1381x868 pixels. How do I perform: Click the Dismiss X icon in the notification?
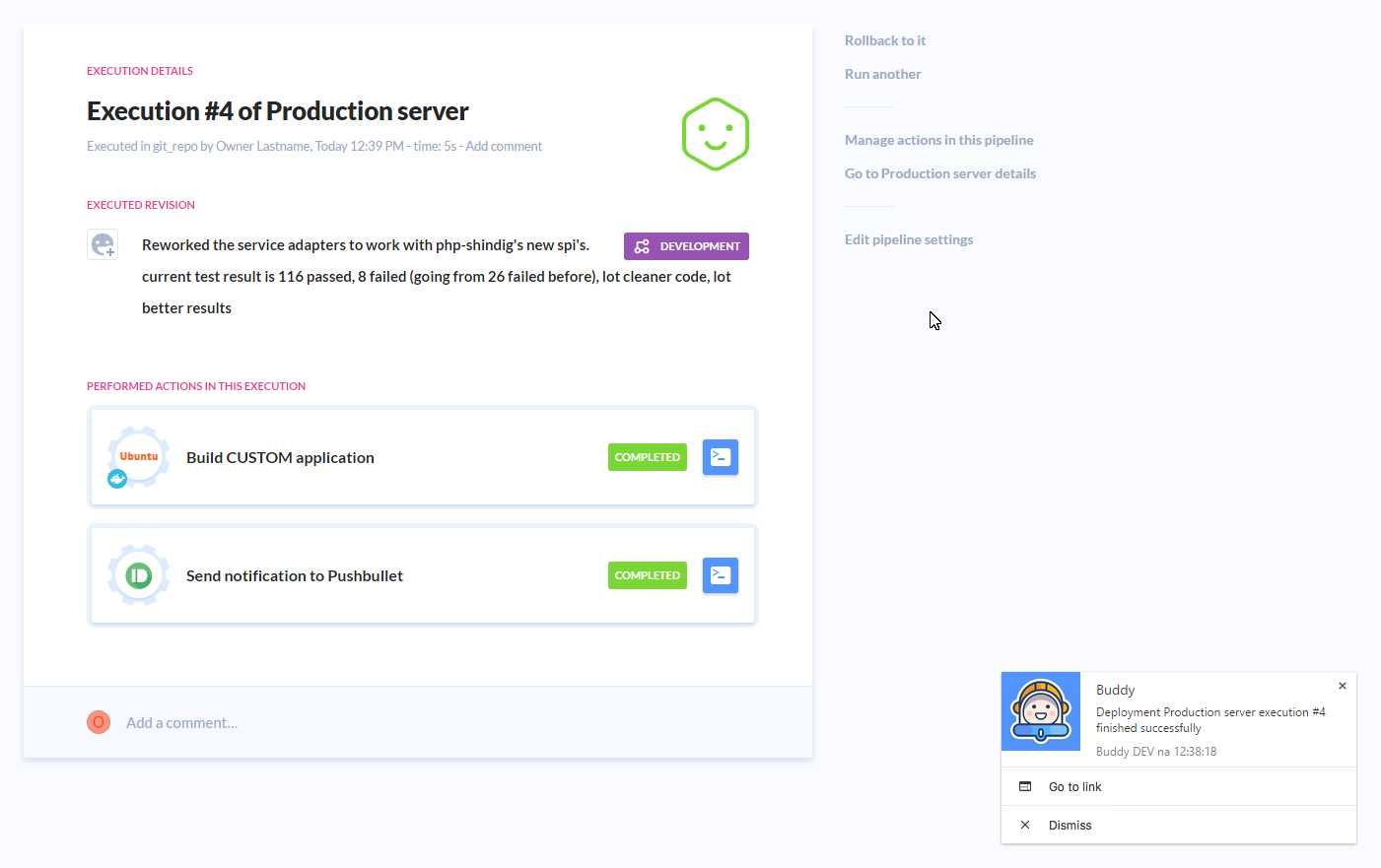coord(1025,825)
